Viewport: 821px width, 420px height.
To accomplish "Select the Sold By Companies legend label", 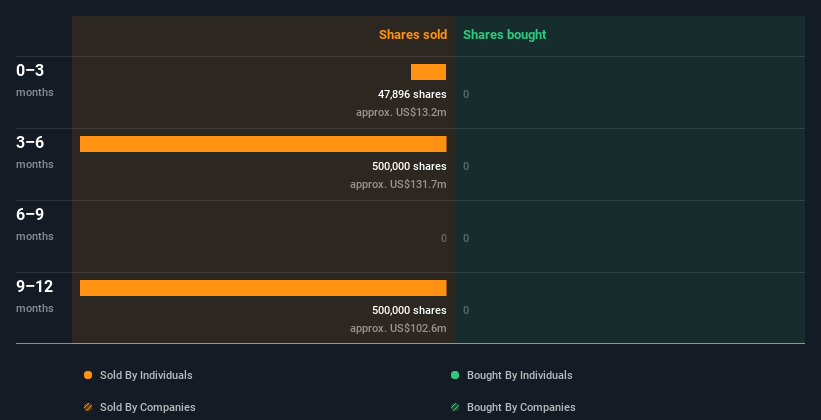I will click(148, 407).
